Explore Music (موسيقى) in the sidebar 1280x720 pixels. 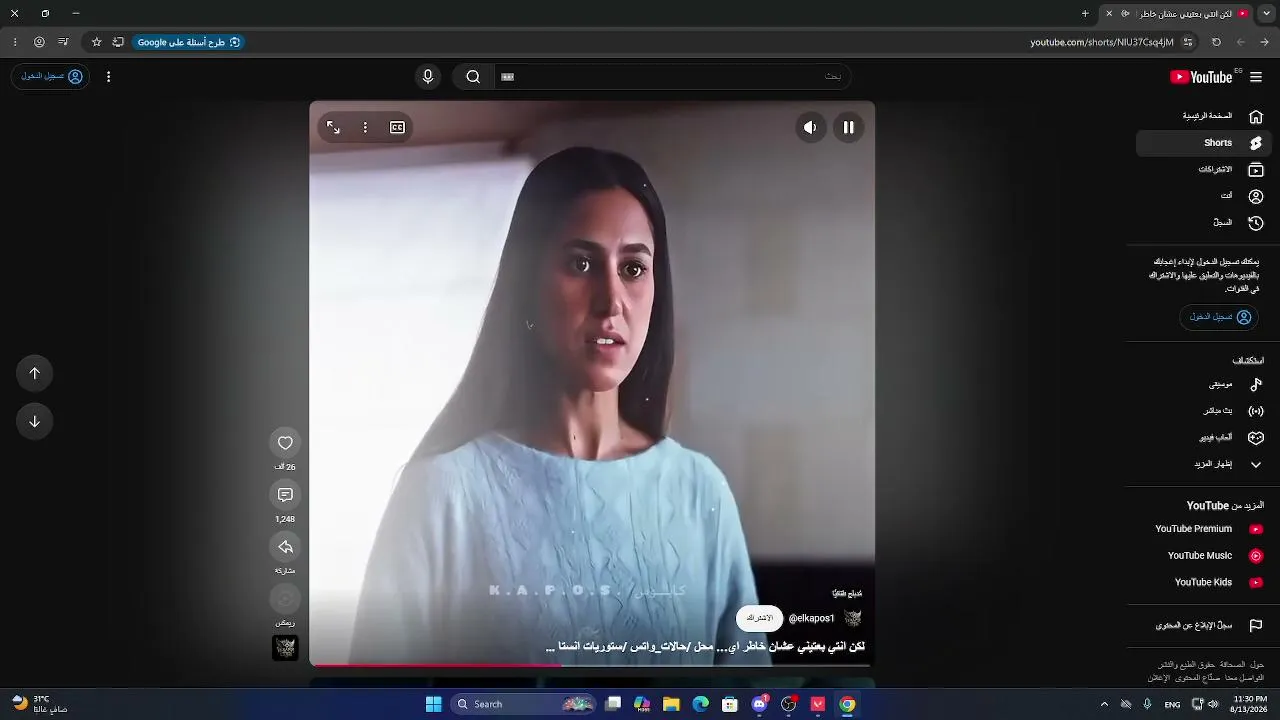point(1204,384)
